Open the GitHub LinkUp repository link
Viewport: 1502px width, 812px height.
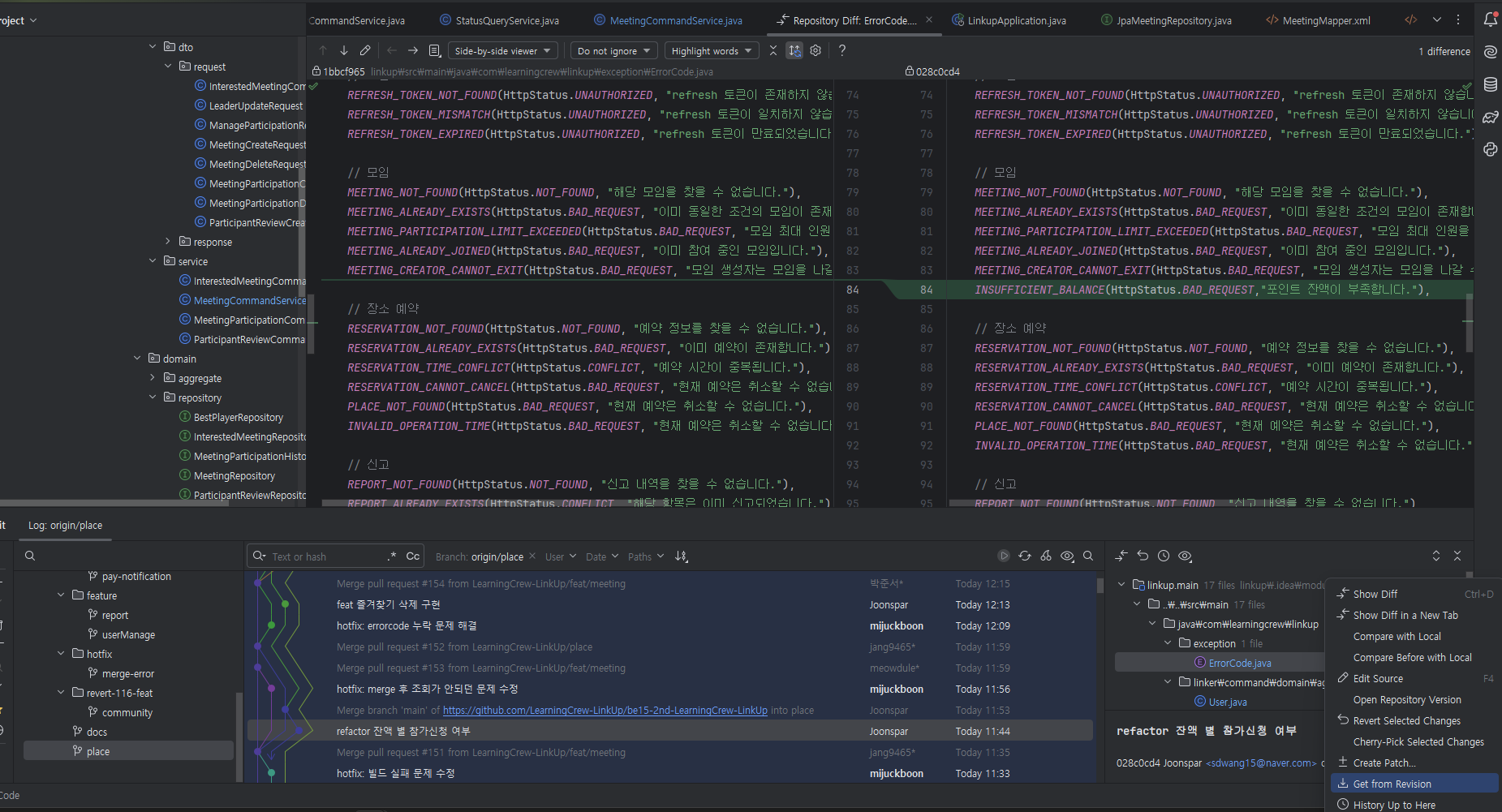point(605,710)
